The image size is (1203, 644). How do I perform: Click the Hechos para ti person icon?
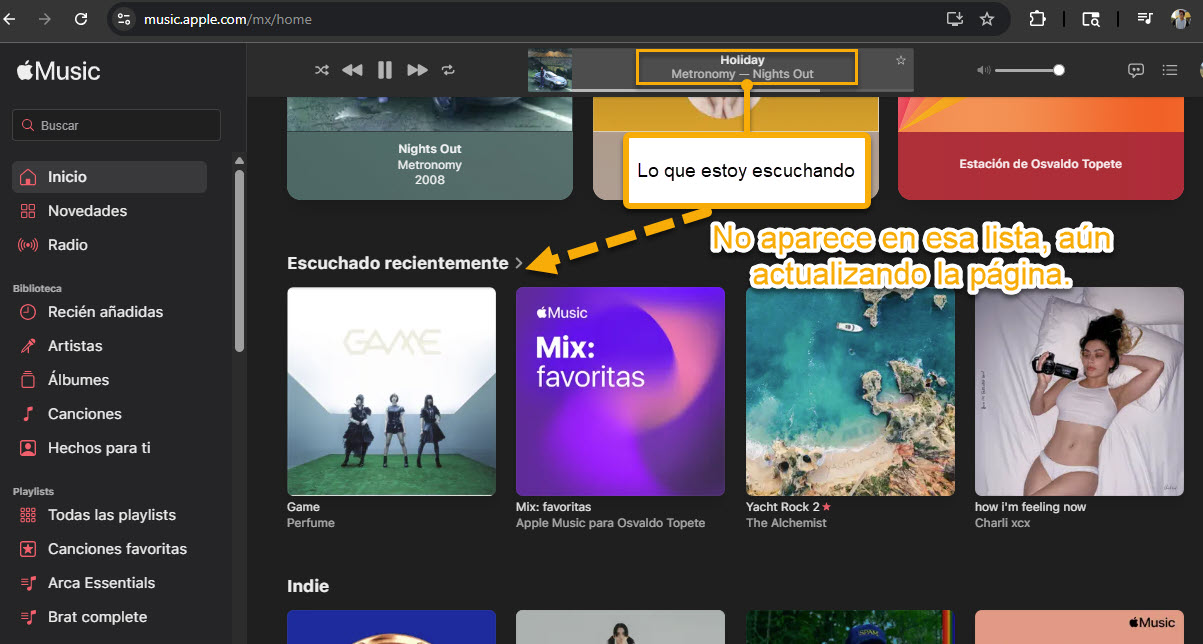(x=28, y=448)
